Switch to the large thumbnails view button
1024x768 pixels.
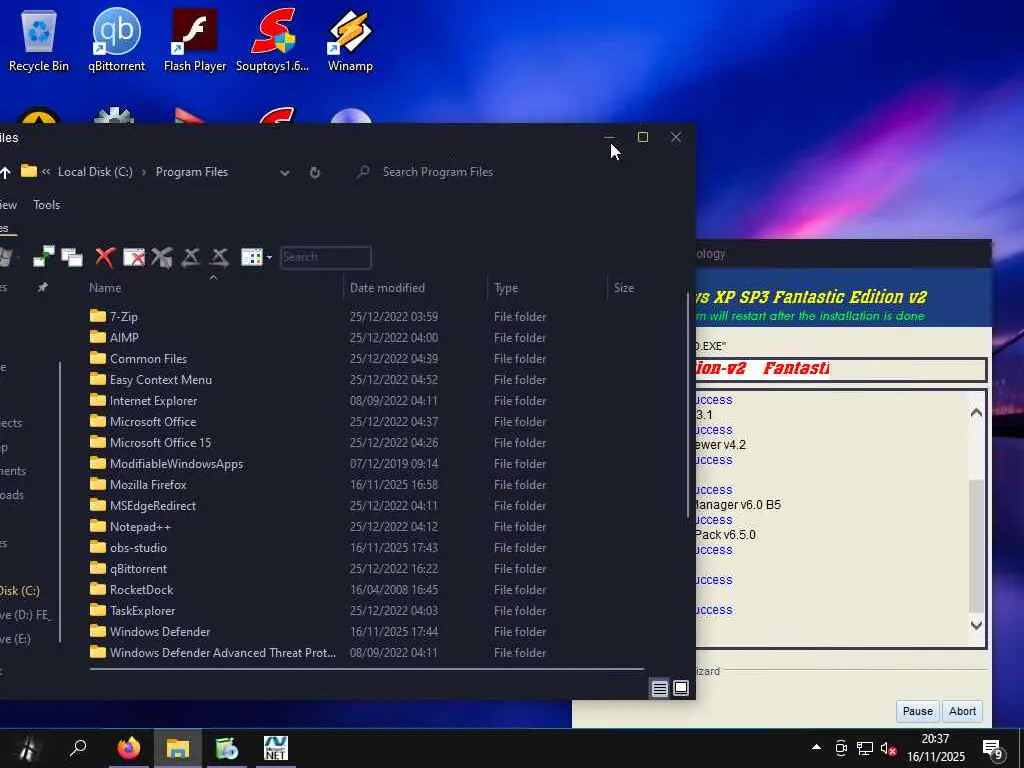[x=680, y=688]
